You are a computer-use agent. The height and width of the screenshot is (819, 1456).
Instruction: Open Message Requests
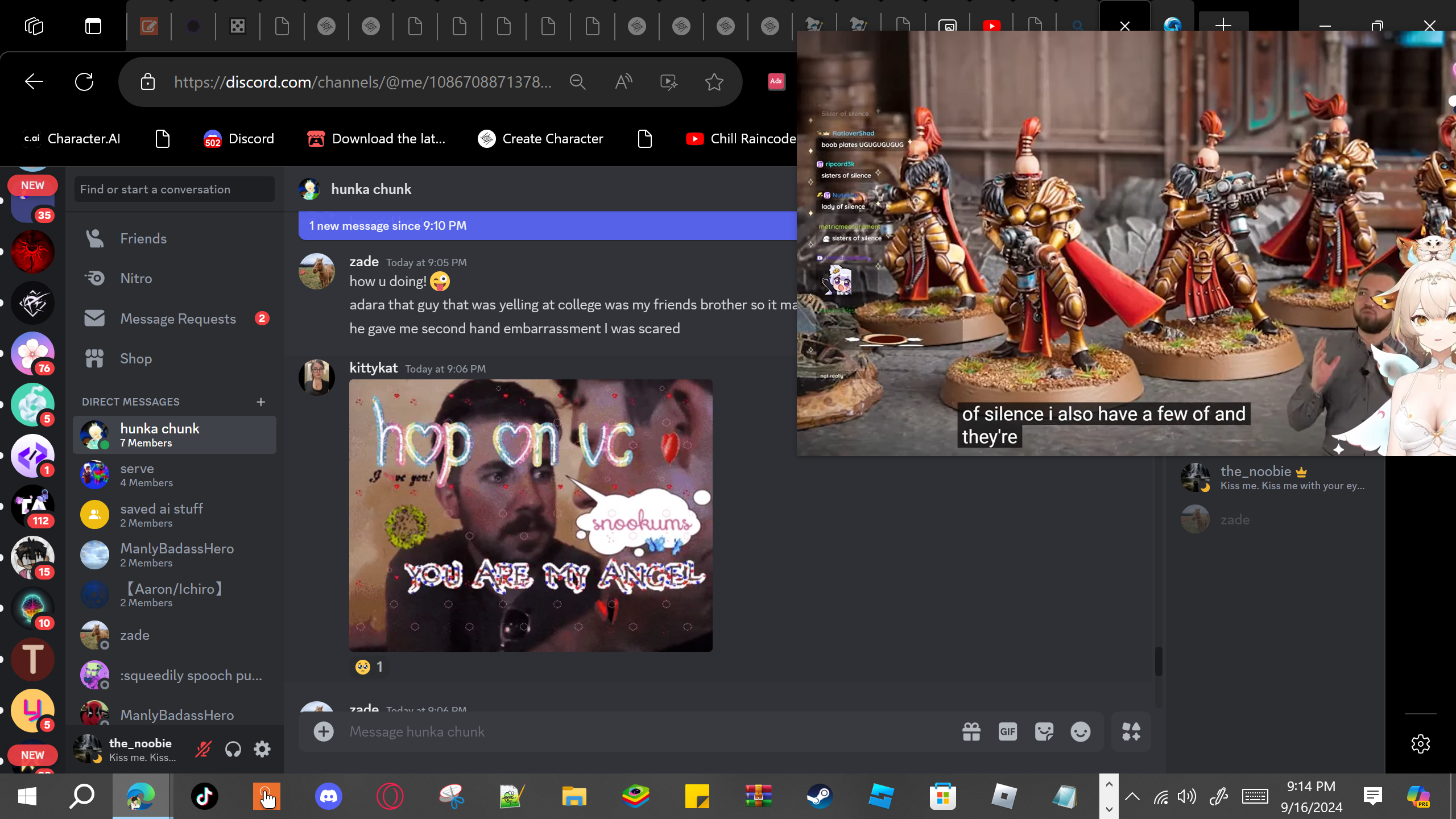tap(175, 318)
